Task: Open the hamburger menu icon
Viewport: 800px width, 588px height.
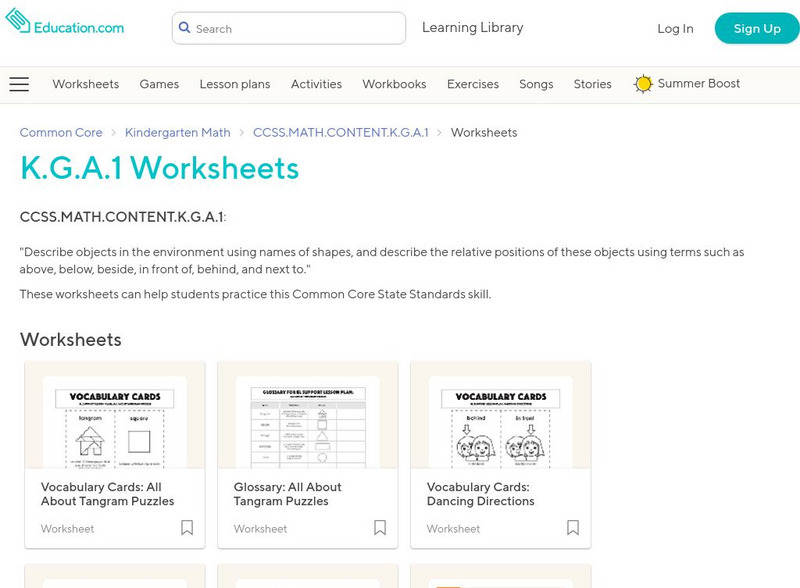Action: 19,84
